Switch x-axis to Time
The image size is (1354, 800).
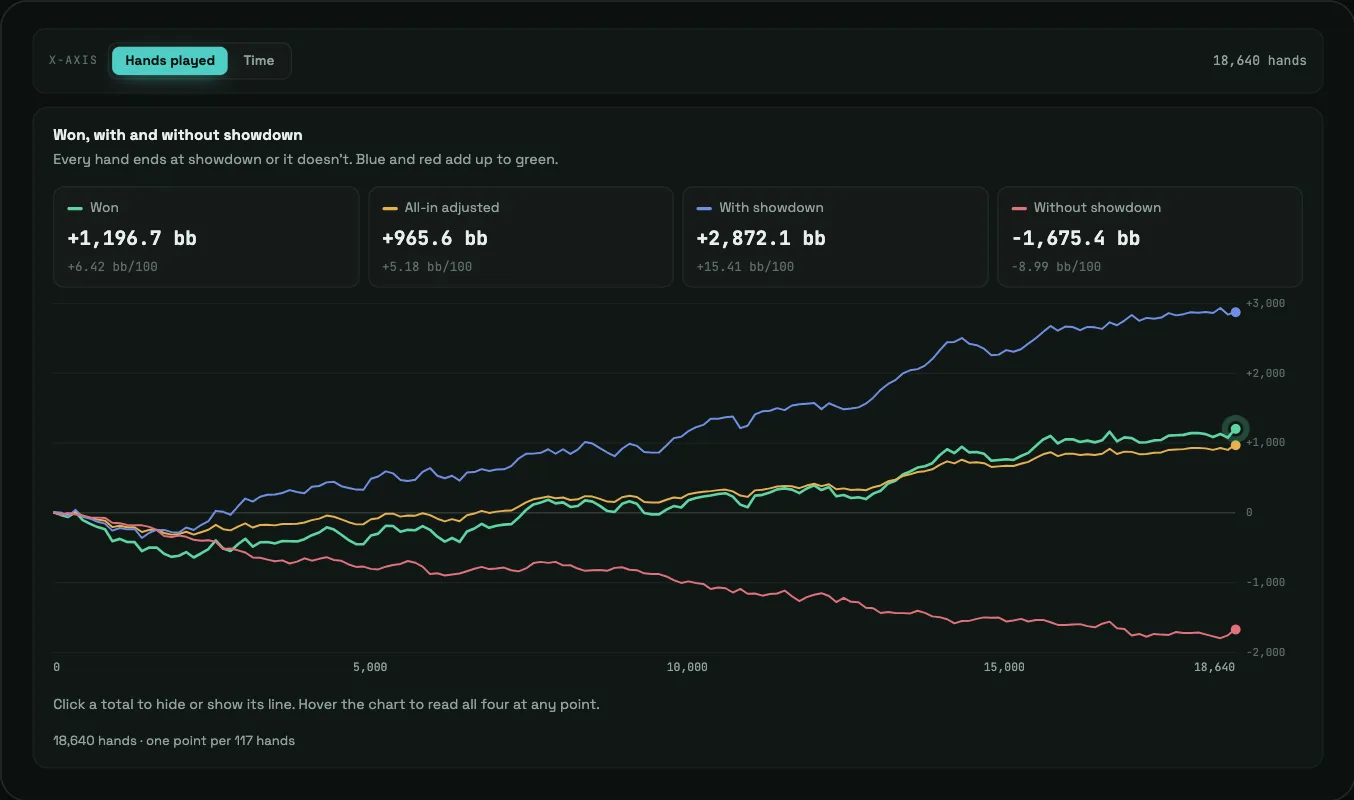(x=259, y=61)
